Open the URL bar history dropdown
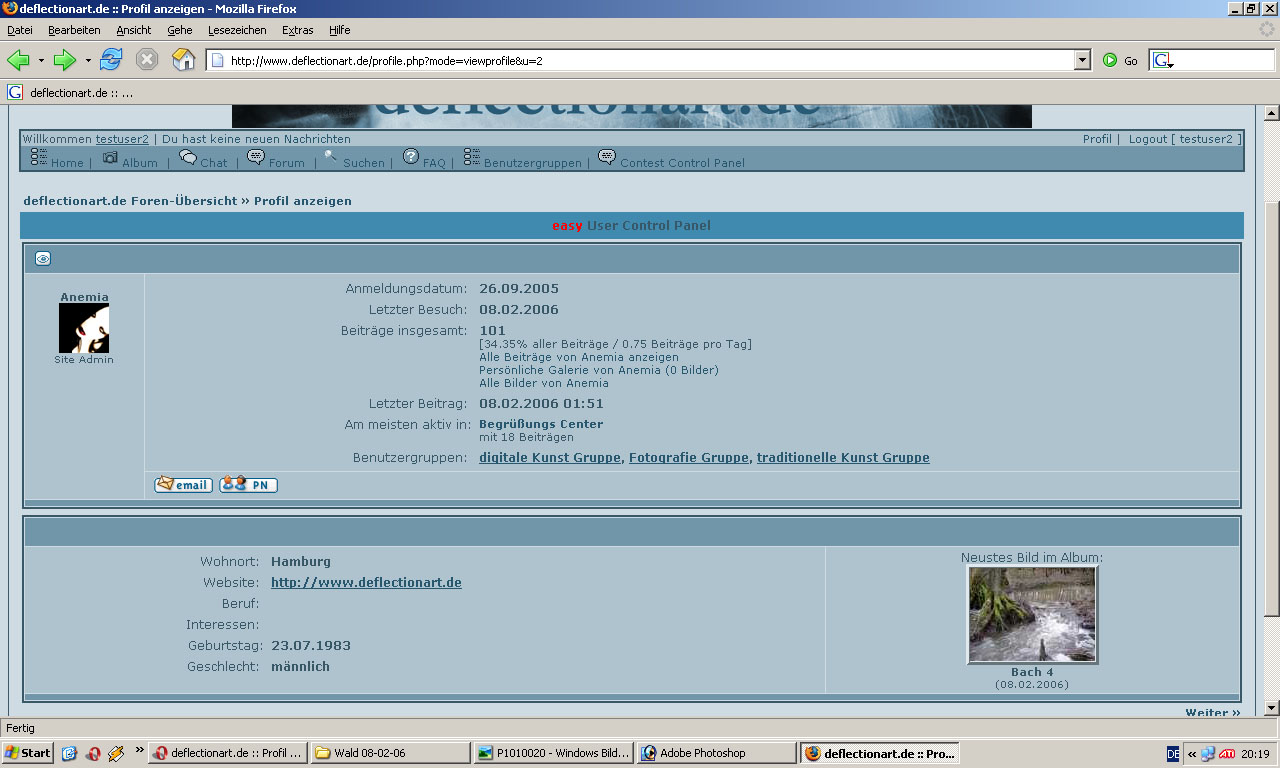1280x768 pixels. pyautogui.click(x=1082, y=60)
